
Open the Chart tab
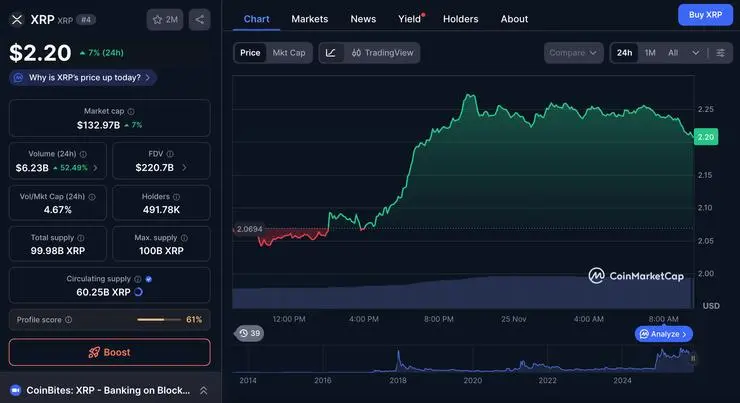(x=256, y=19)
